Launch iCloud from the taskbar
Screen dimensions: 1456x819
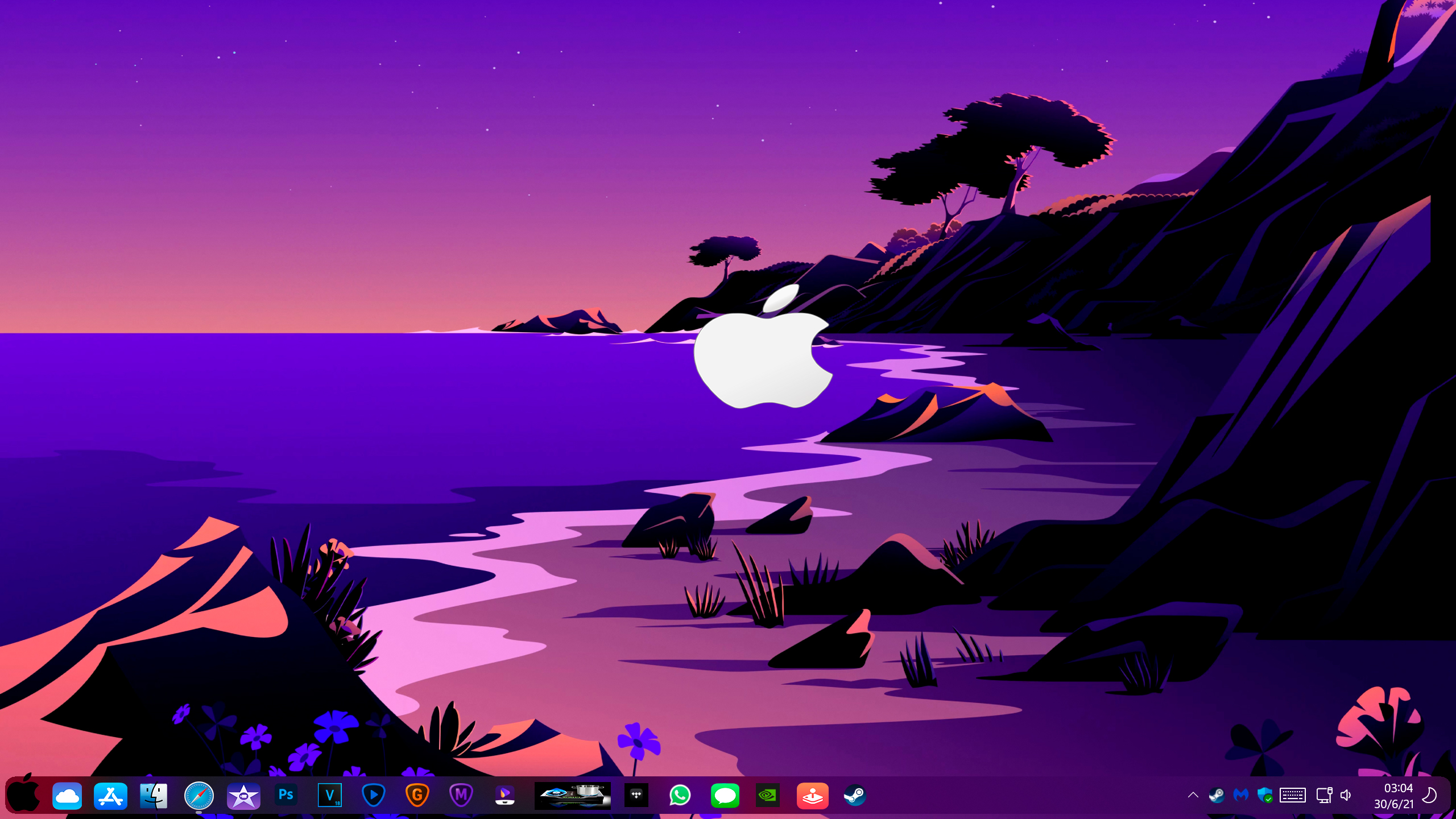67,796
